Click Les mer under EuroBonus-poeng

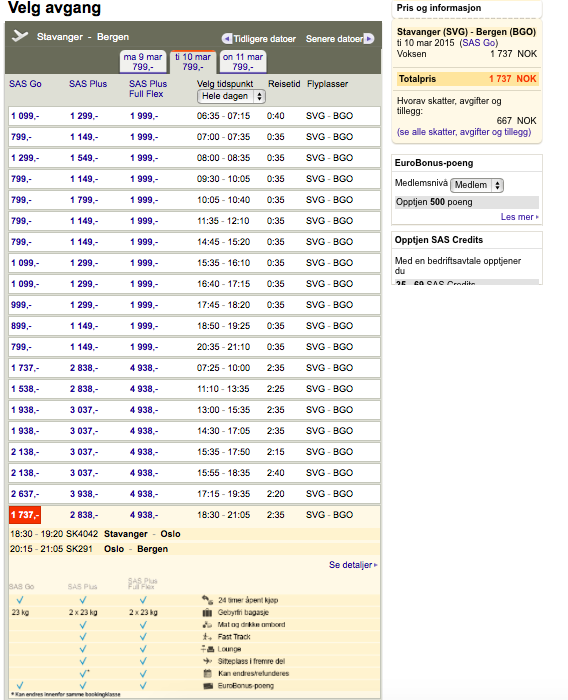click(519, 217)
